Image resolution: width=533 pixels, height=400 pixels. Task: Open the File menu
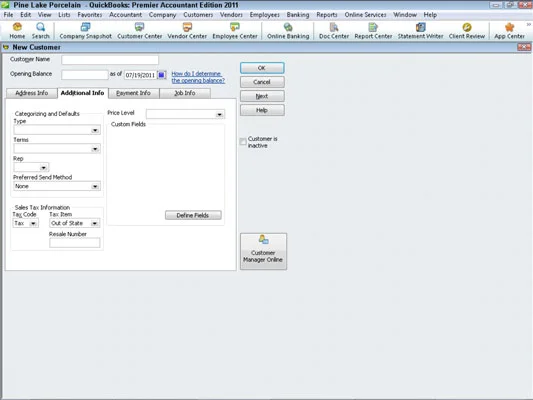coord(8,15)
